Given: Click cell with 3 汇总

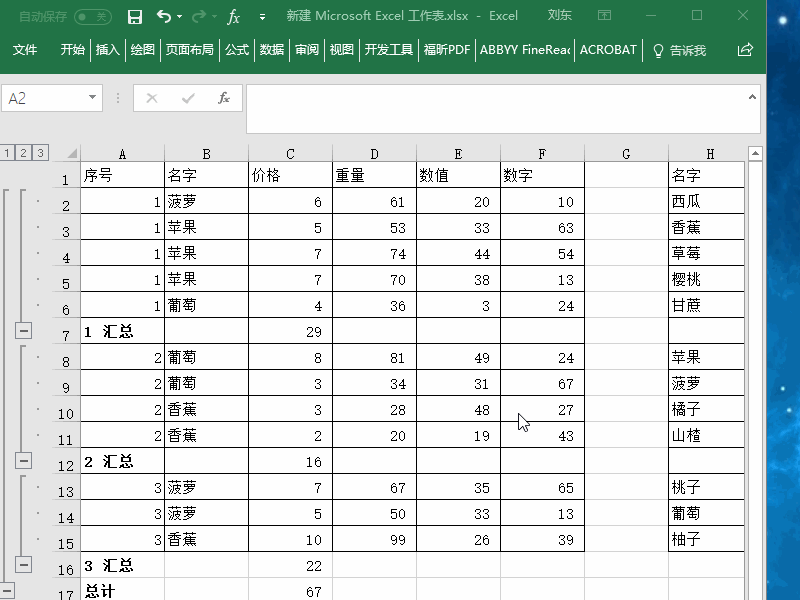Looking at the screenshot, I should click(122, 565).
